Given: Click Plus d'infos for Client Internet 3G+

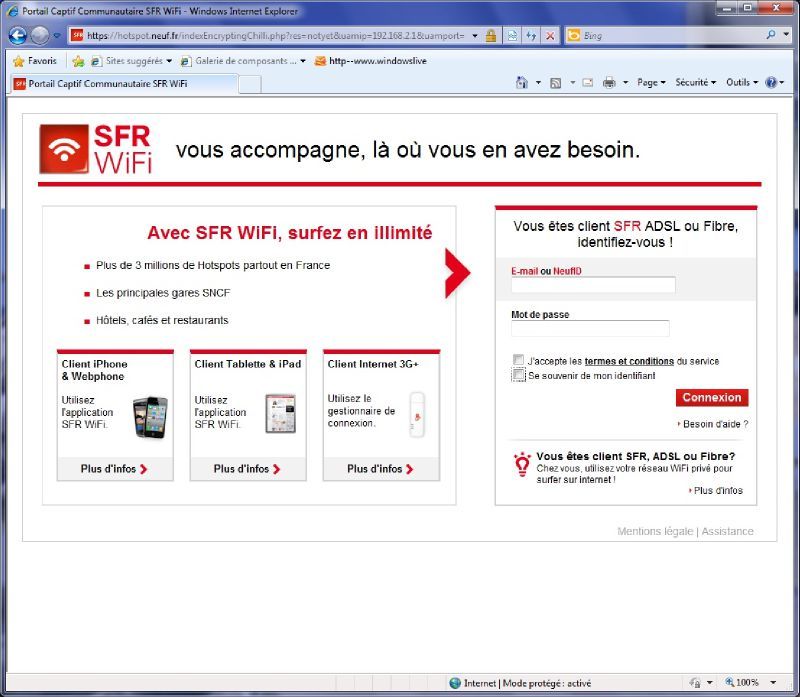Looking at the screenshot, I should 381,469.
